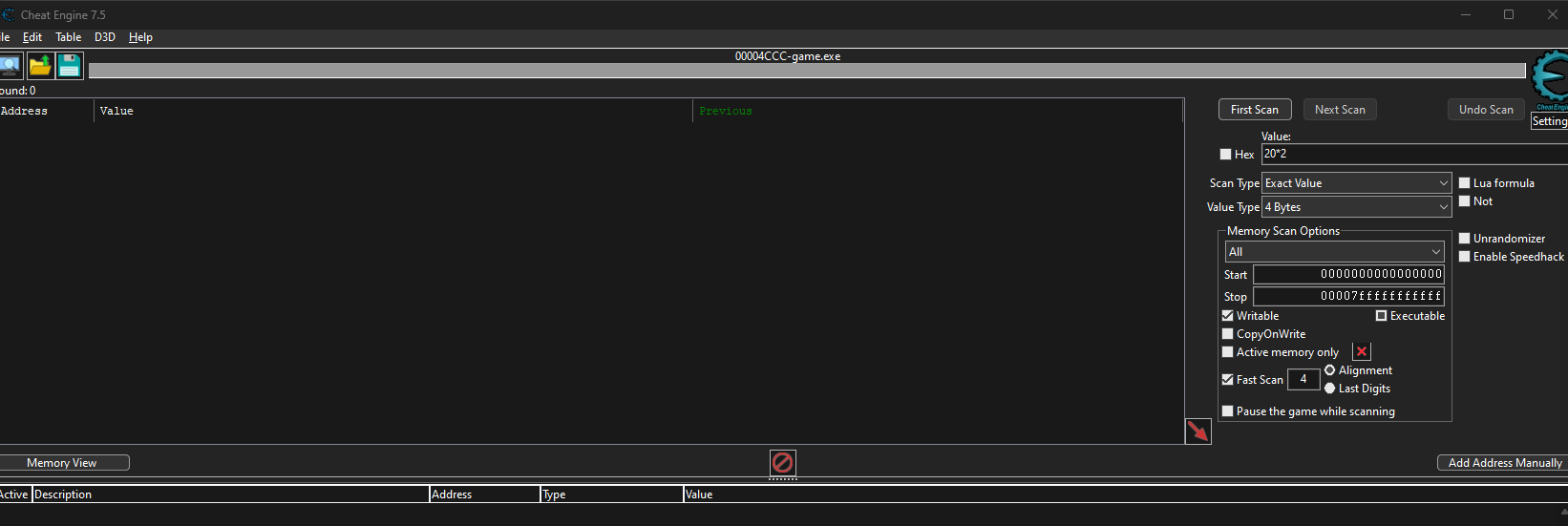Tick Pause the game while scanning
Image resolution: width=1568 pixels, height=526 pixels.
[x=1228, y=411]
